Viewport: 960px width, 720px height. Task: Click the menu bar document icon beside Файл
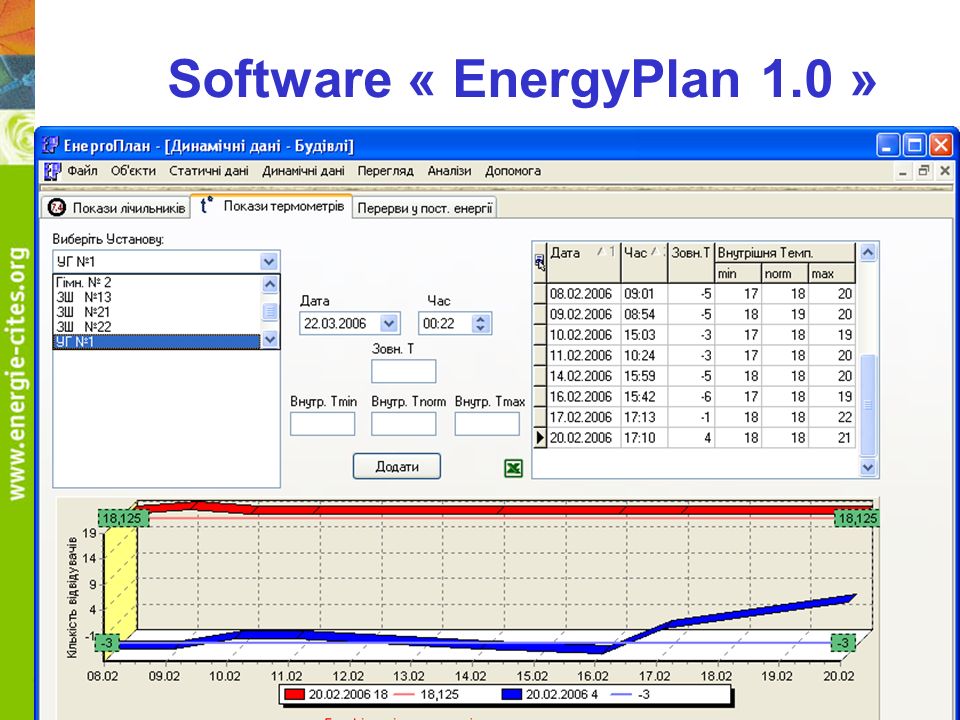(x=53, y=171)
